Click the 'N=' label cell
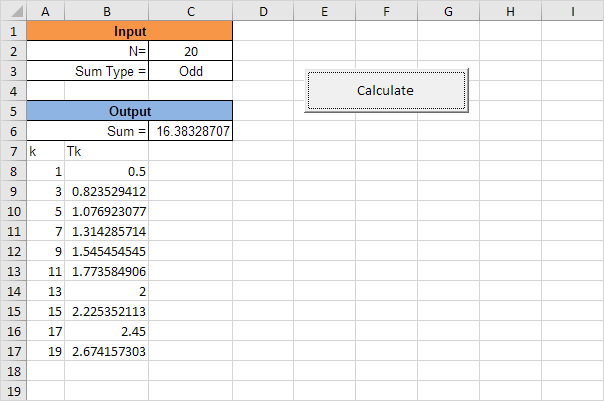The width and height of the screenshot is (604, 401). tap(106, 51)
